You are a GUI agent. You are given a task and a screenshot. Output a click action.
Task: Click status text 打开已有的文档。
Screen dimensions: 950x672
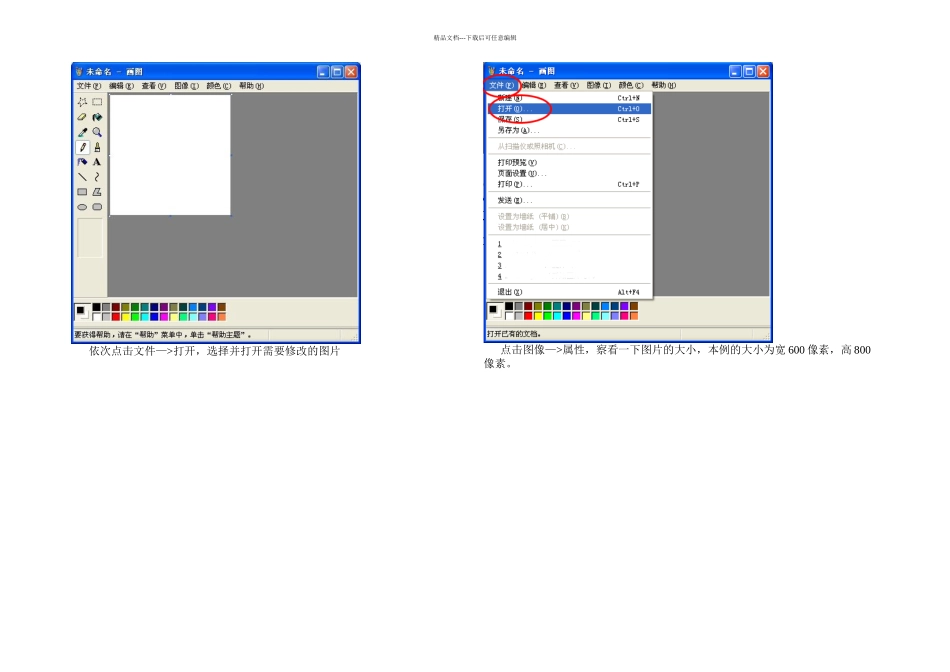pos(514,334)
